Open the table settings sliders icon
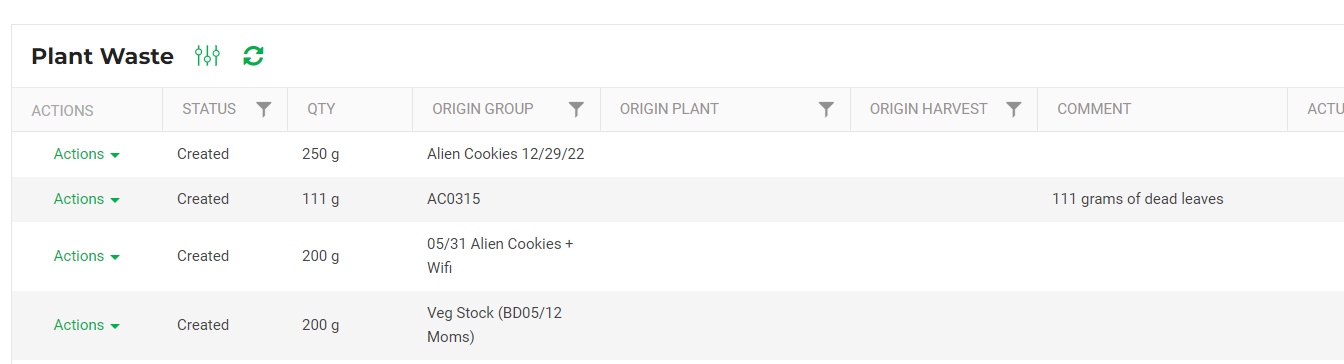The image size is (1344, 364). tap(207, 56)
